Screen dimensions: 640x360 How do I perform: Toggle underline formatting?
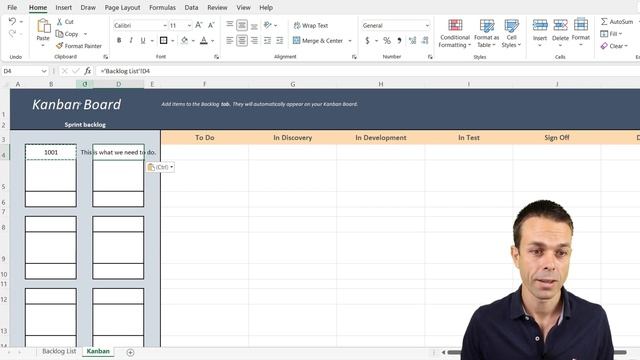[143, 40]
